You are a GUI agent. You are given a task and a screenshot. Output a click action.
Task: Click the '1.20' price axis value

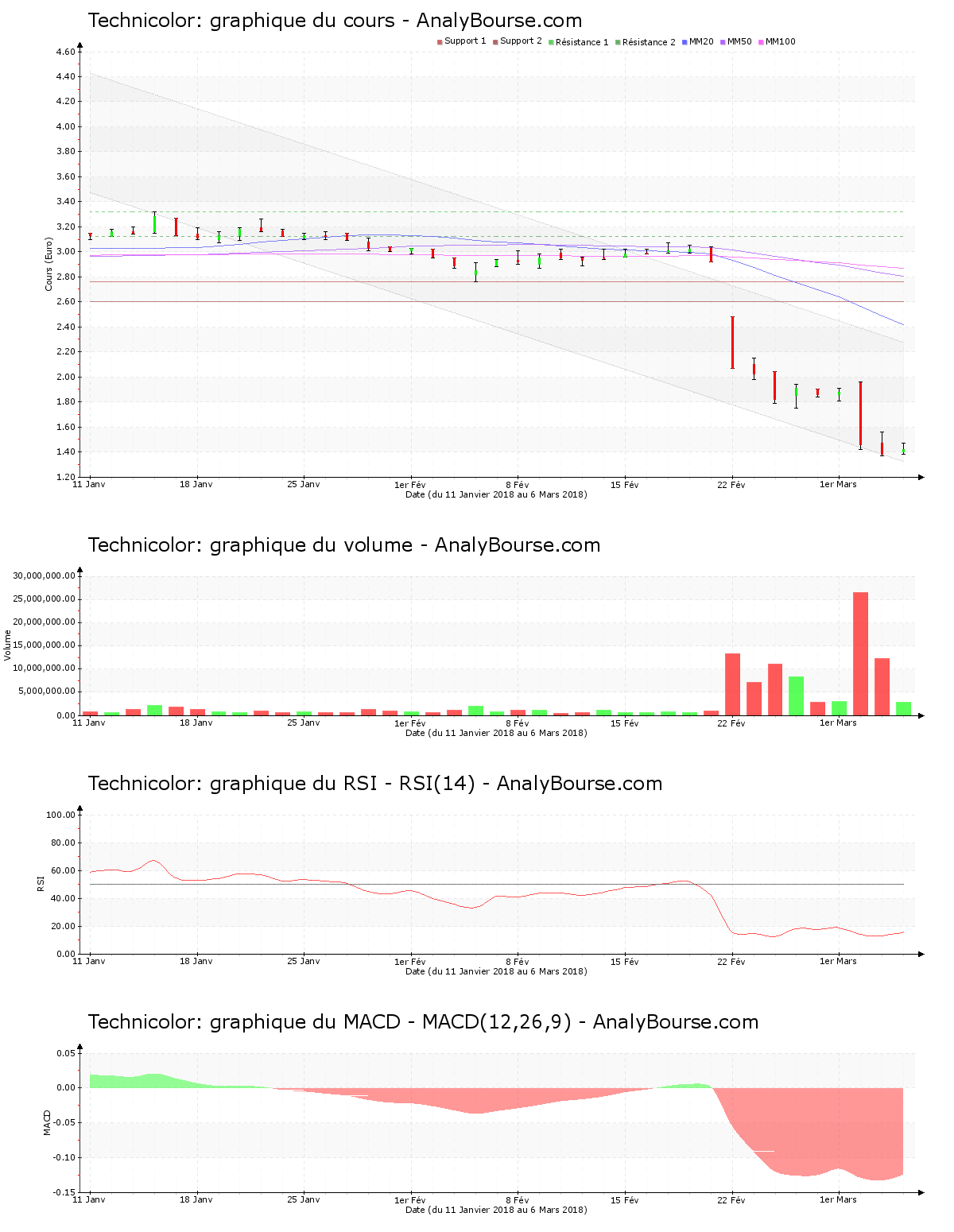point(66,477)
